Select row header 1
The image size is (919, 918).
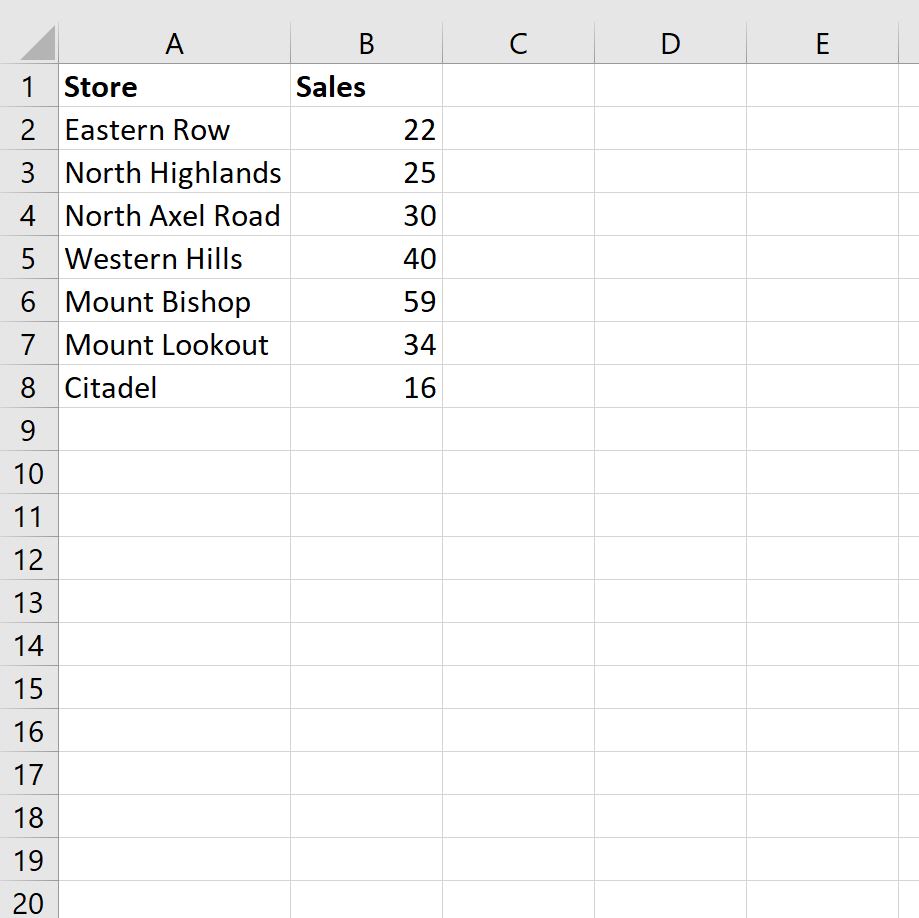(29, 87)
